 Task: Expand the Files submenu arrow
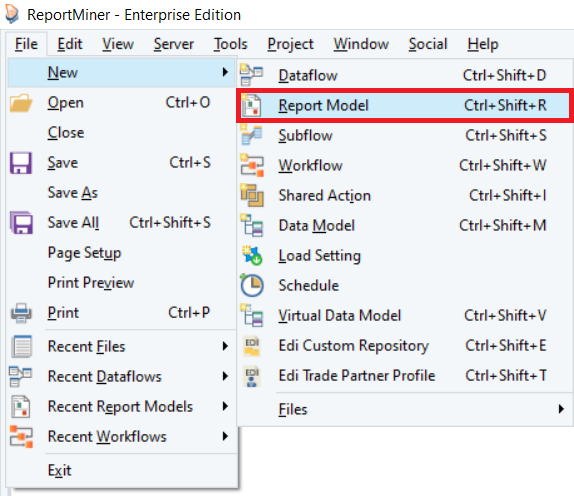tap(561, 409)
